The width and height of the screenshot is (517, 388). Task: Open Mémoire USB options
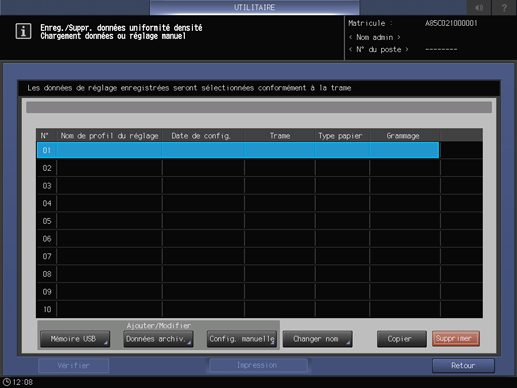click(x=75, y=339)
